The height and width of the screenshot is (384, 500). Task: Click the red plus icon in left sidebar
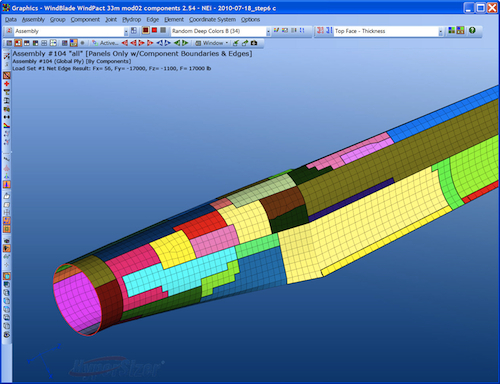(x=6, y=84)
